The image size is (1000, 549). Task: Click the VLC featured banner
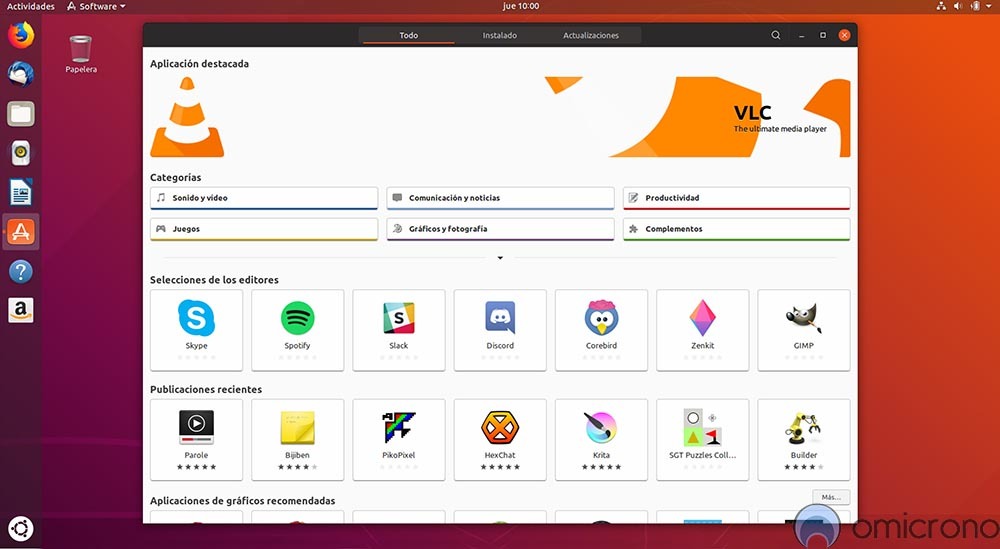(500, 117)
